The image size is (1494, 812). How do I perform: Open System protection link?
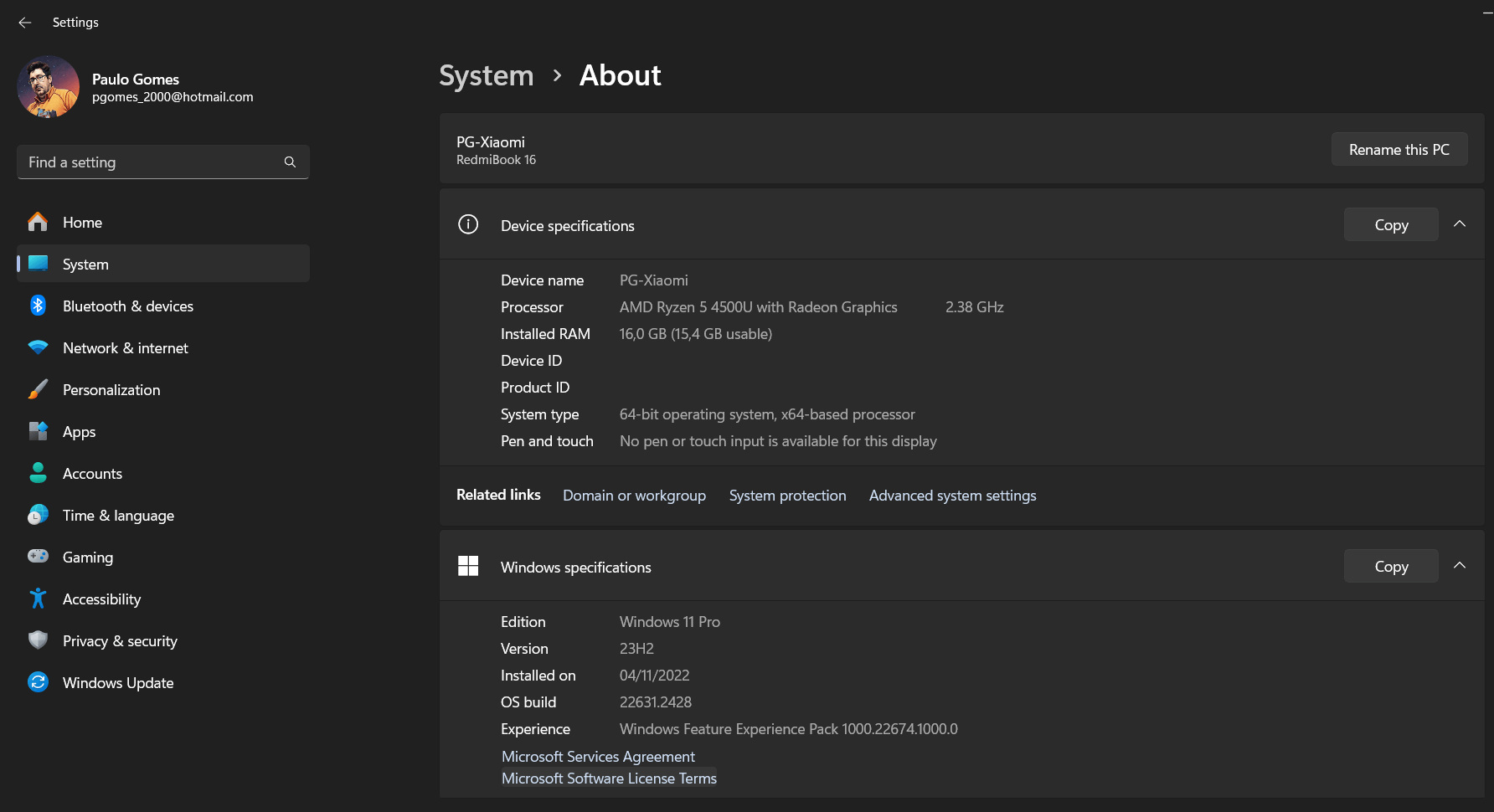point(787,496)
